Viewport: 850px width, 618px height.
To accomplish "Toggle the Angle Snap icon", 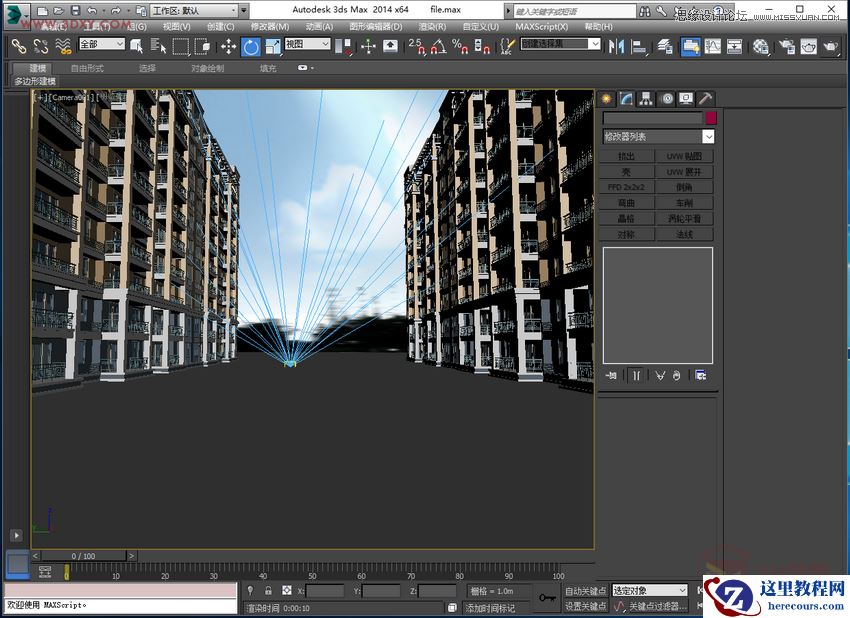I will (x=437, y=47).
